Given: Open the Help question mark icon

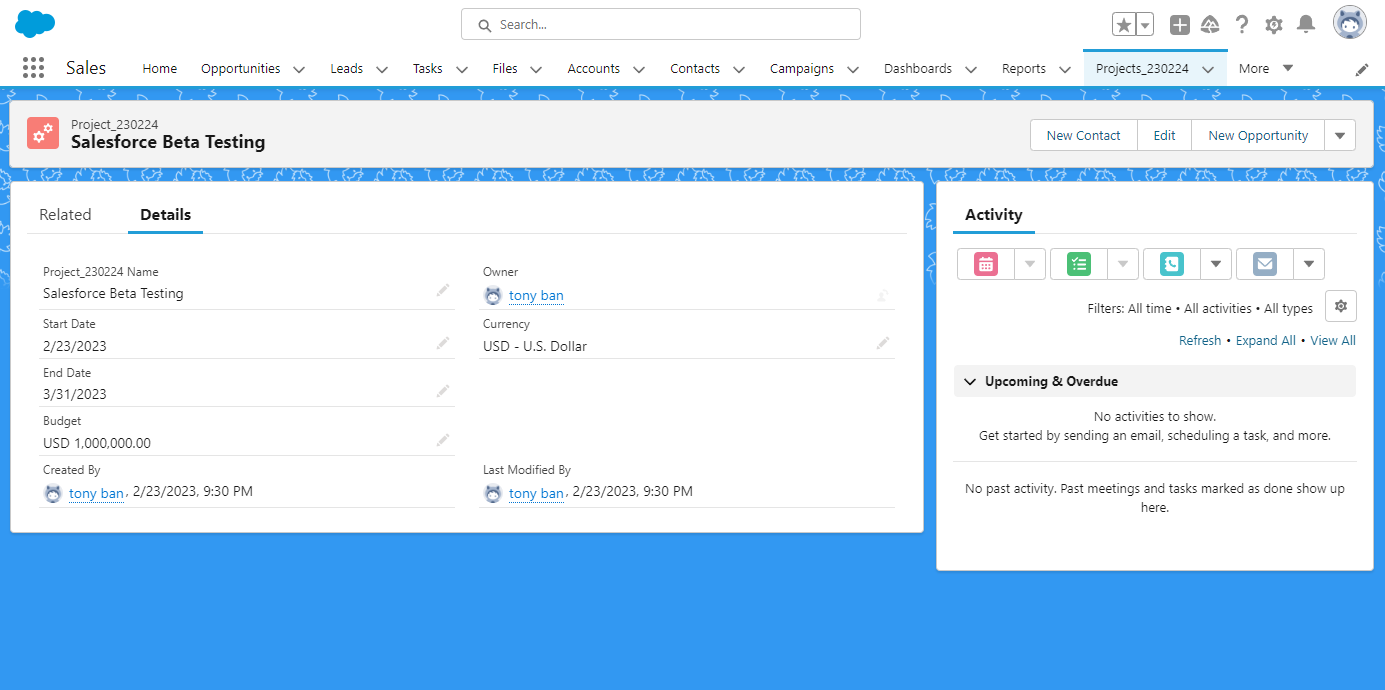Looking at the screenshot, I should (1242, 25).
